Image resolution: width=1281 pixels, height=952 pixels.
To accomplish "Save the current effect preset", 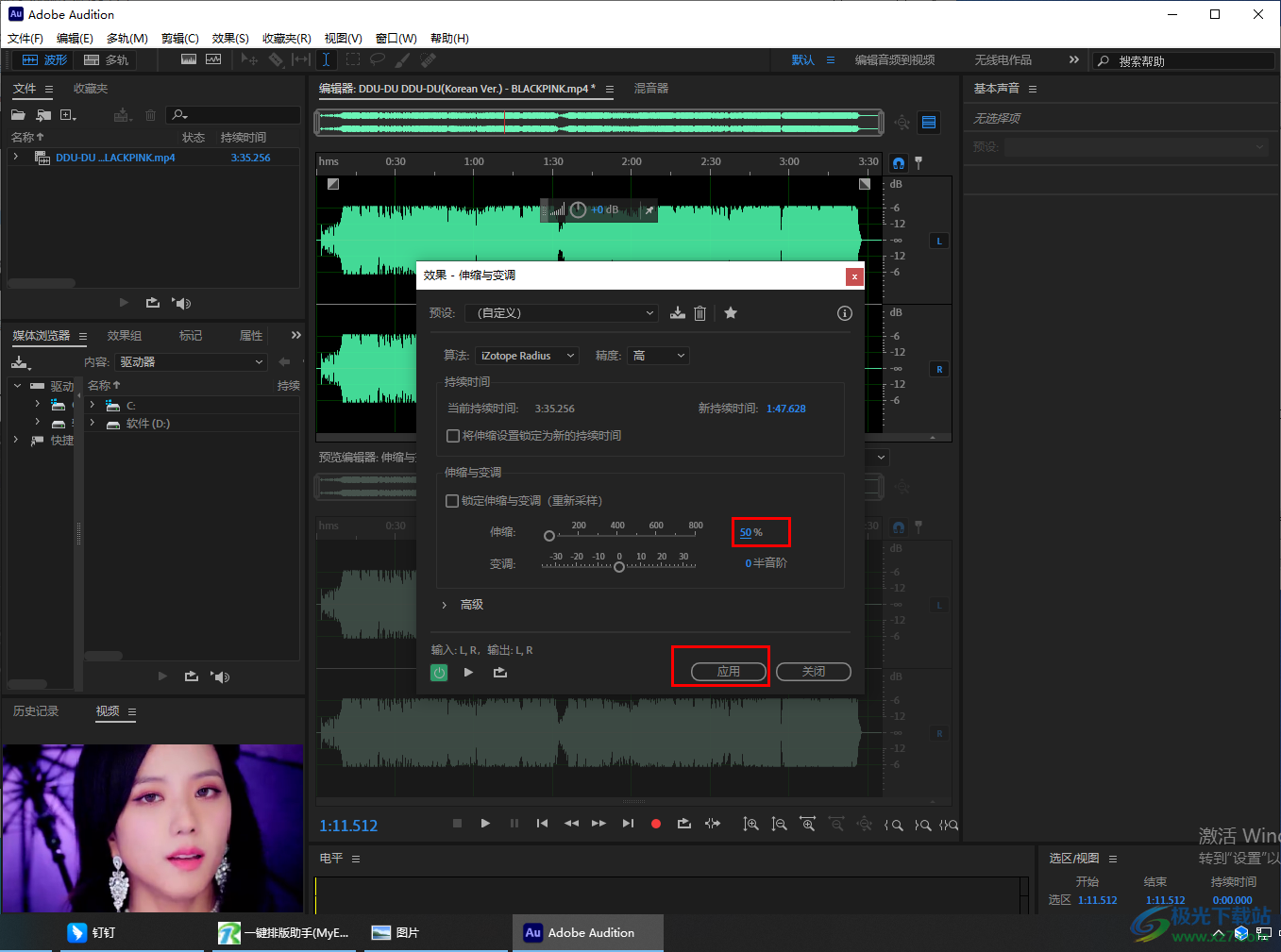I will point(678,313).
